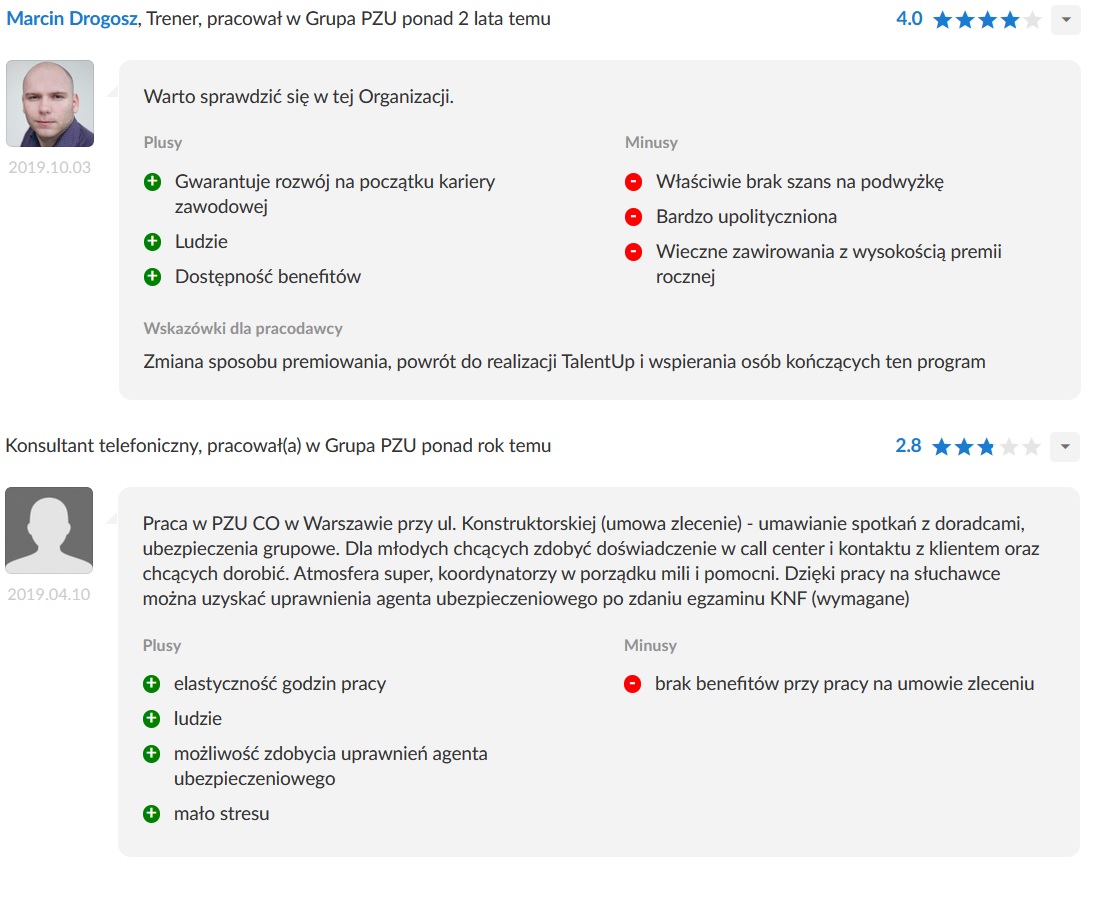Click the star rating for 2.8 review

(986, 447)
